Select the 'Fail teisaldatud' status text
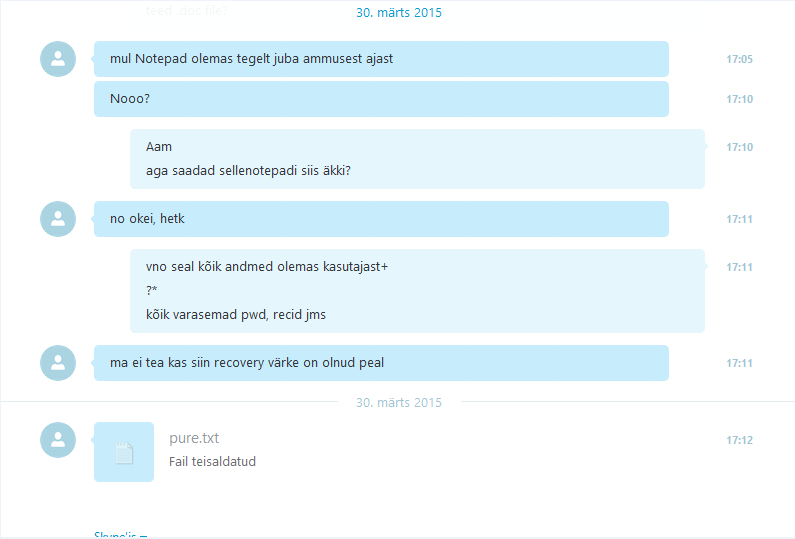Image resolution: width=795 pixels, height=539 pixels. [212, 461]
